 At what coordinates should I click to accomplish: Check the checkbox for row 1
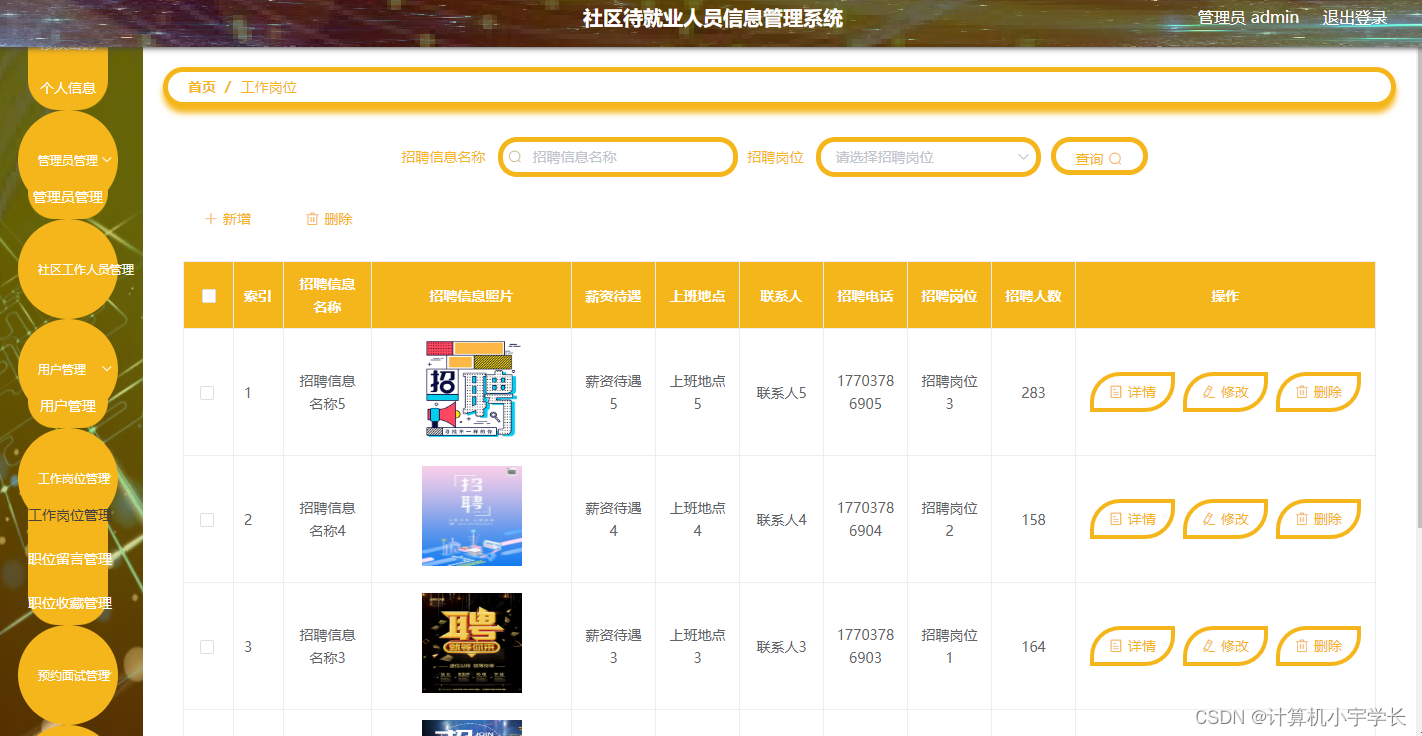pos(207,393)
